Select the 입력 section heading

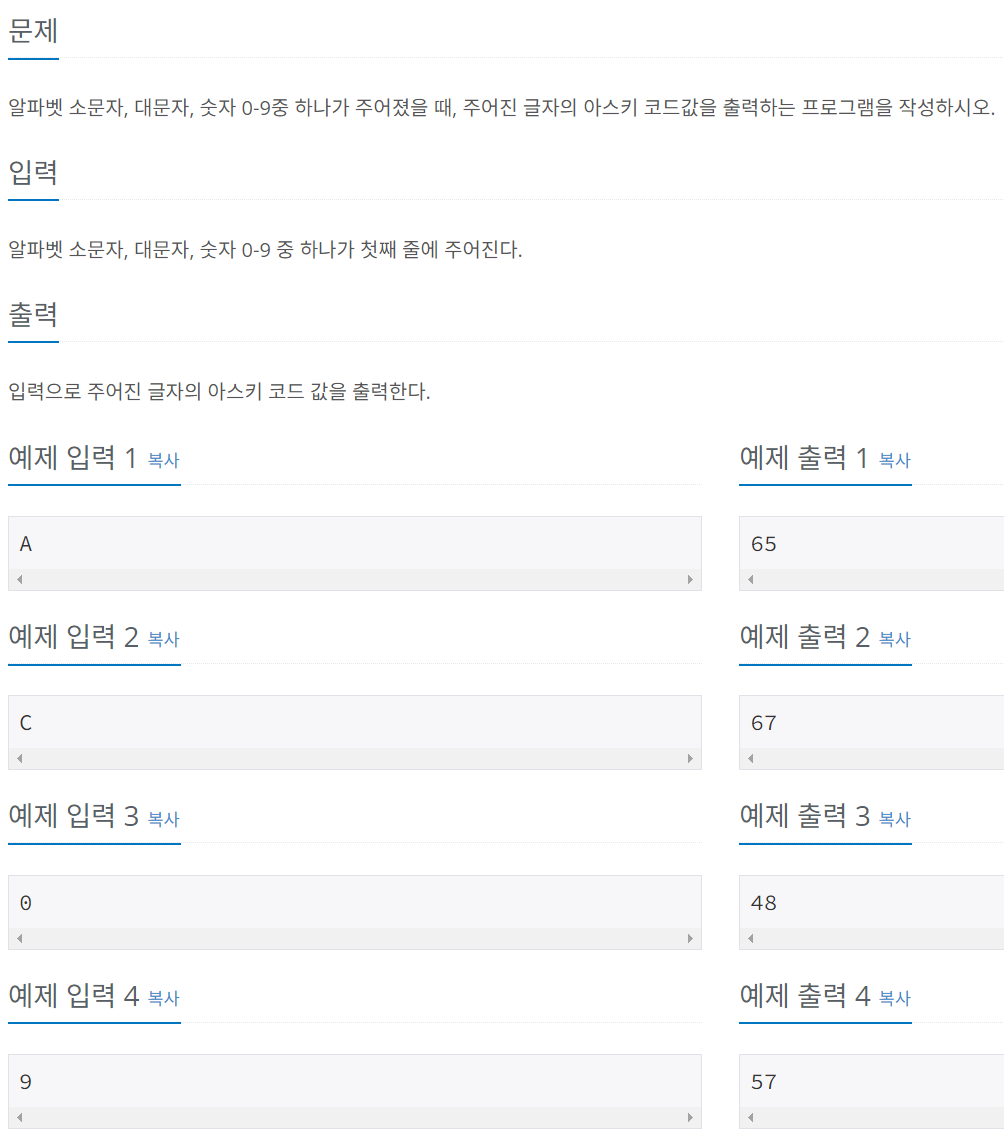[x=33, y=173]
